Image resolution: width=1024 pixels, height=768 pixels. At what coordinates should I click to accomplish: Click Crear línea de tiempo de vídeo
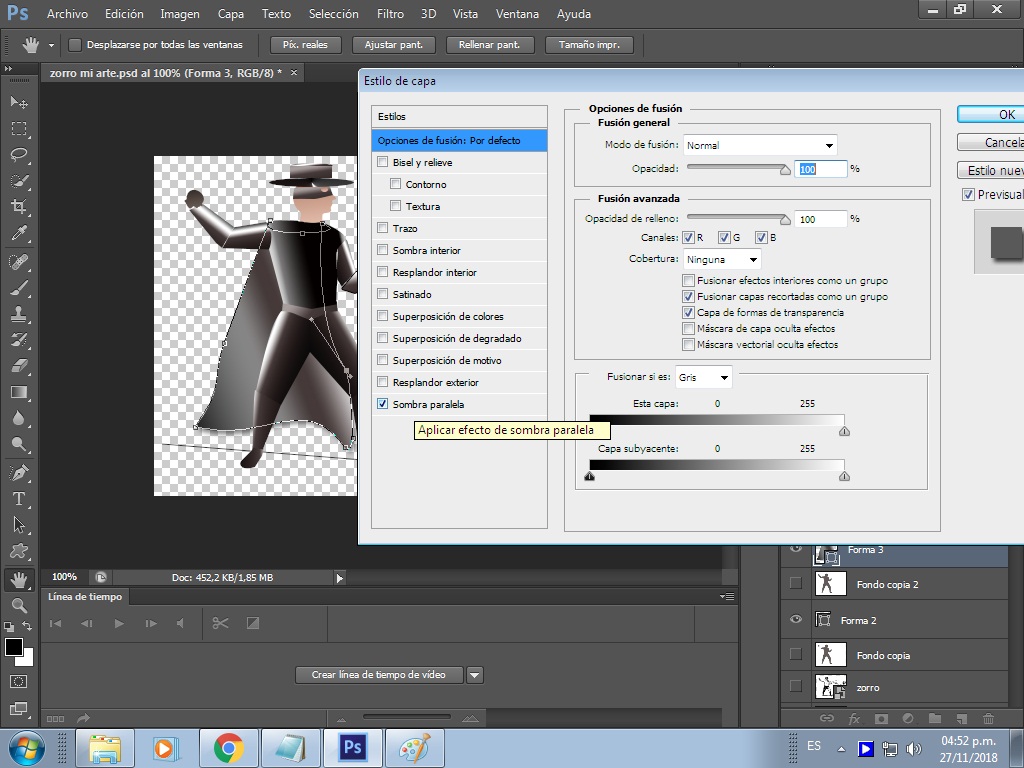pyautogui.click(x=379, y=675)
